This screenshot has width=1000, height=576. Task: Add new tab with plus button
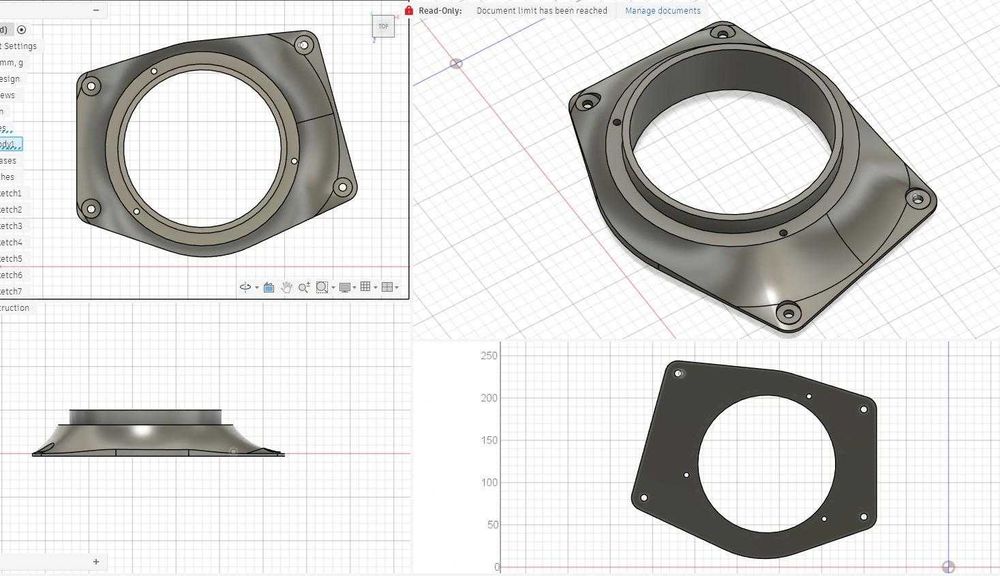(x=96, y=562)
